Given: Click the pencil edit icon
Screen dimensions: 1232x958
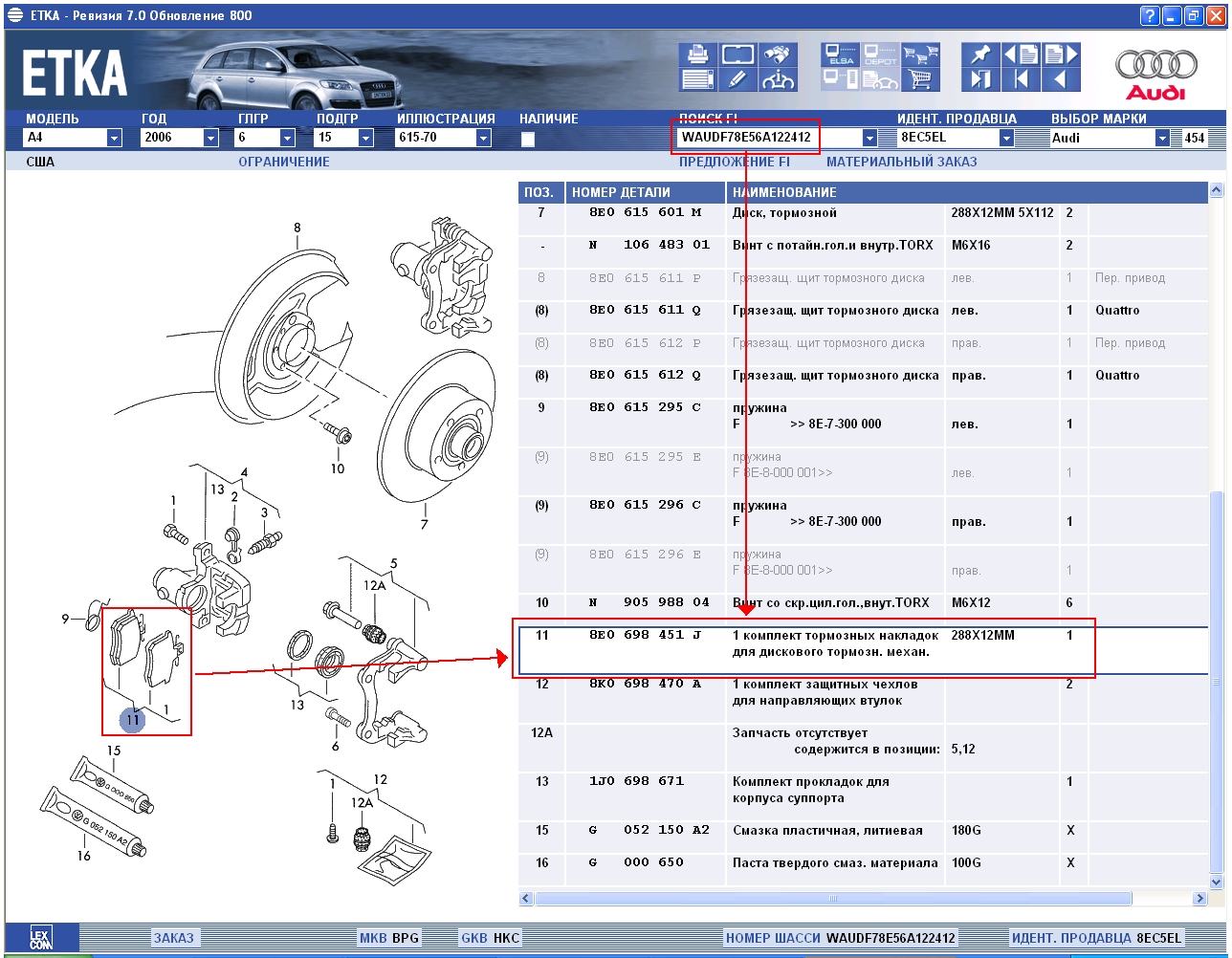Looking at the screenshot, I should click(737, 79).
